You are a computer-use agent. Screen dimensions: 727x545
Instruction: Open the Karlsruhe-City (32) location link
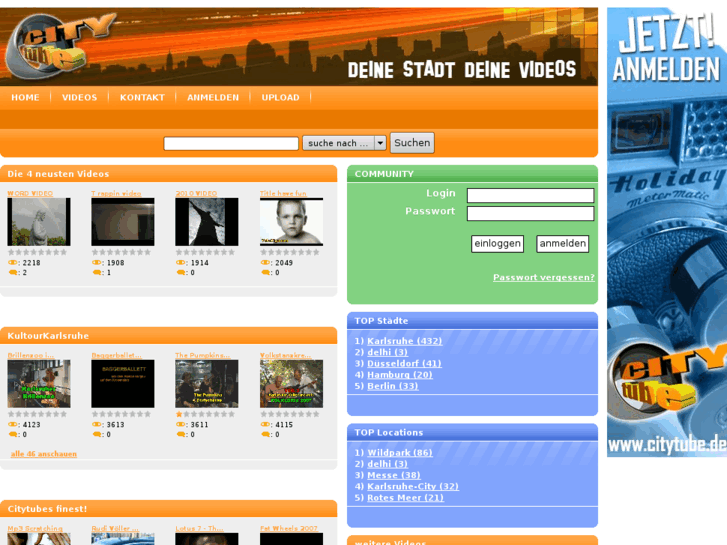click(413, 486)
